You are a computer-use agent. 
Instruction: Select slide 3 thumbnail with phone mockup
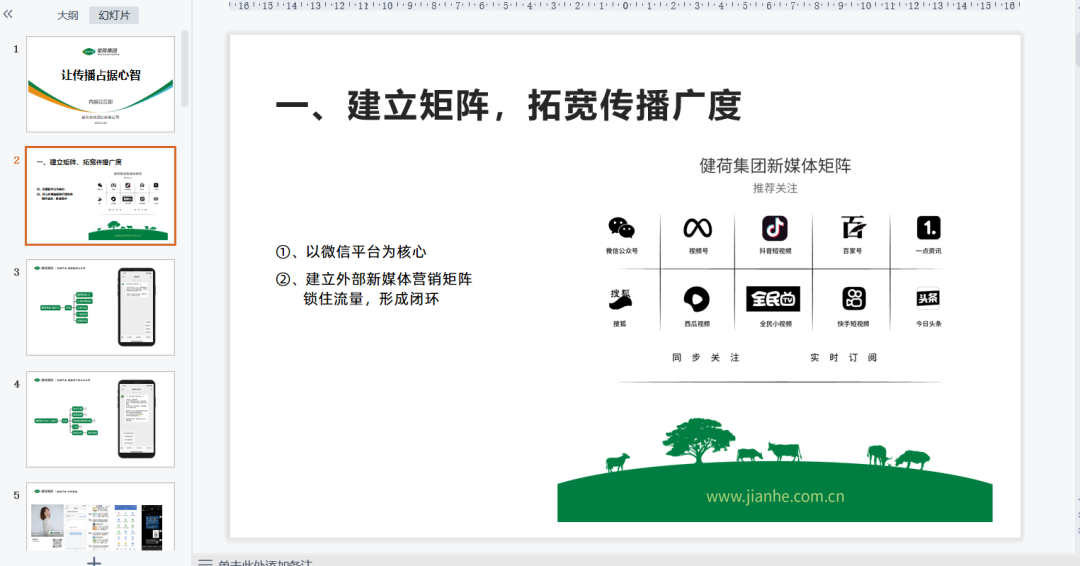click(x=101, y=307)
